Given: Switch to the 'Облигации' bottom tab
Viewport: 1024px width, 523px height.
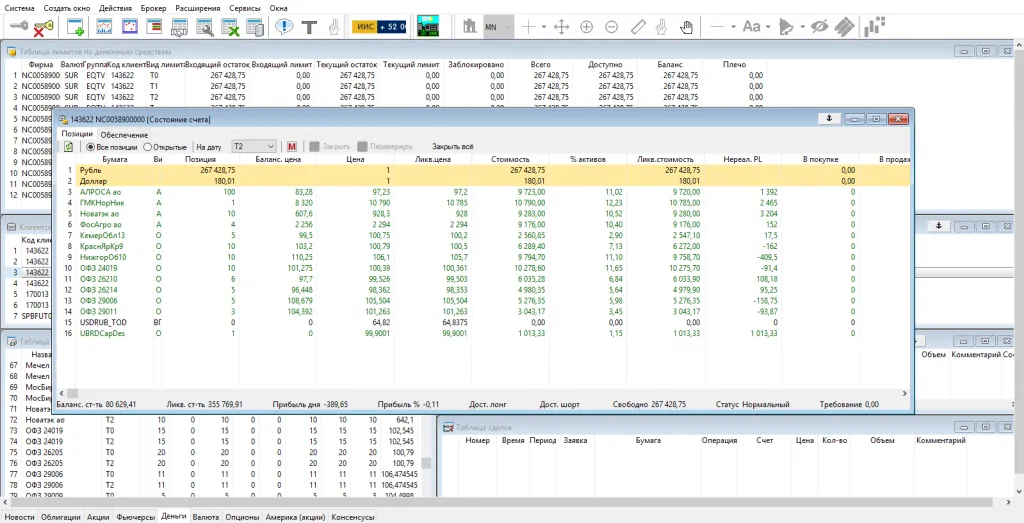Looking at the screenshot, I should (x=61, y=517).
